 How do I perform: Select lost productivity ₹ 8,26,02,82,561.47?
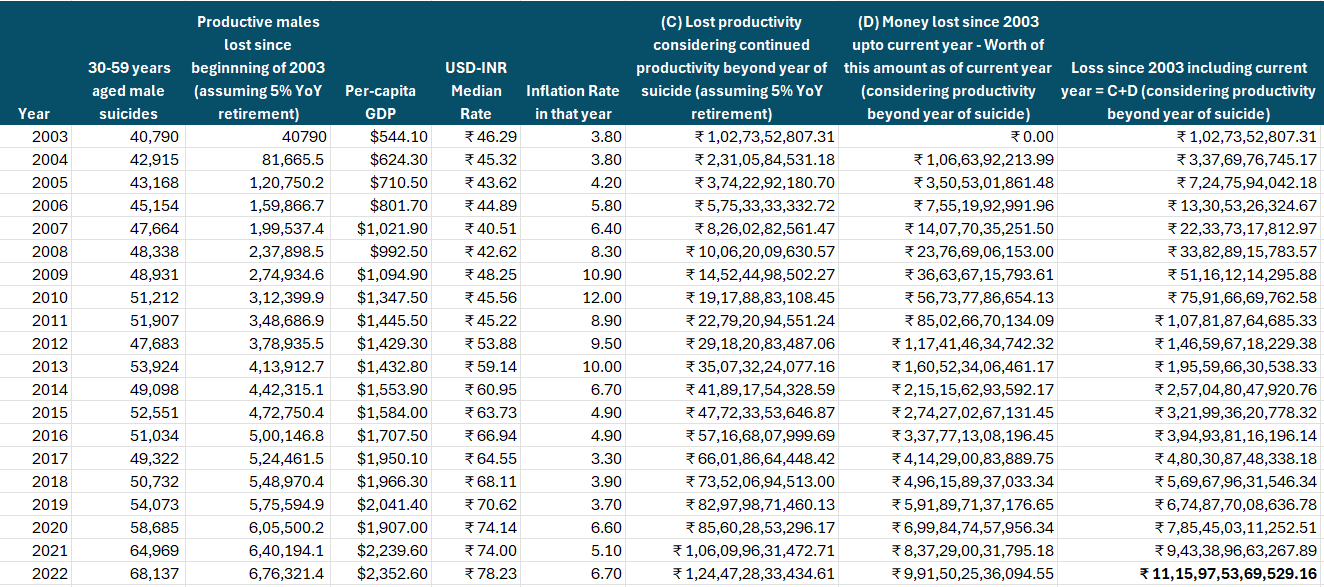click(x=765, y=229)
